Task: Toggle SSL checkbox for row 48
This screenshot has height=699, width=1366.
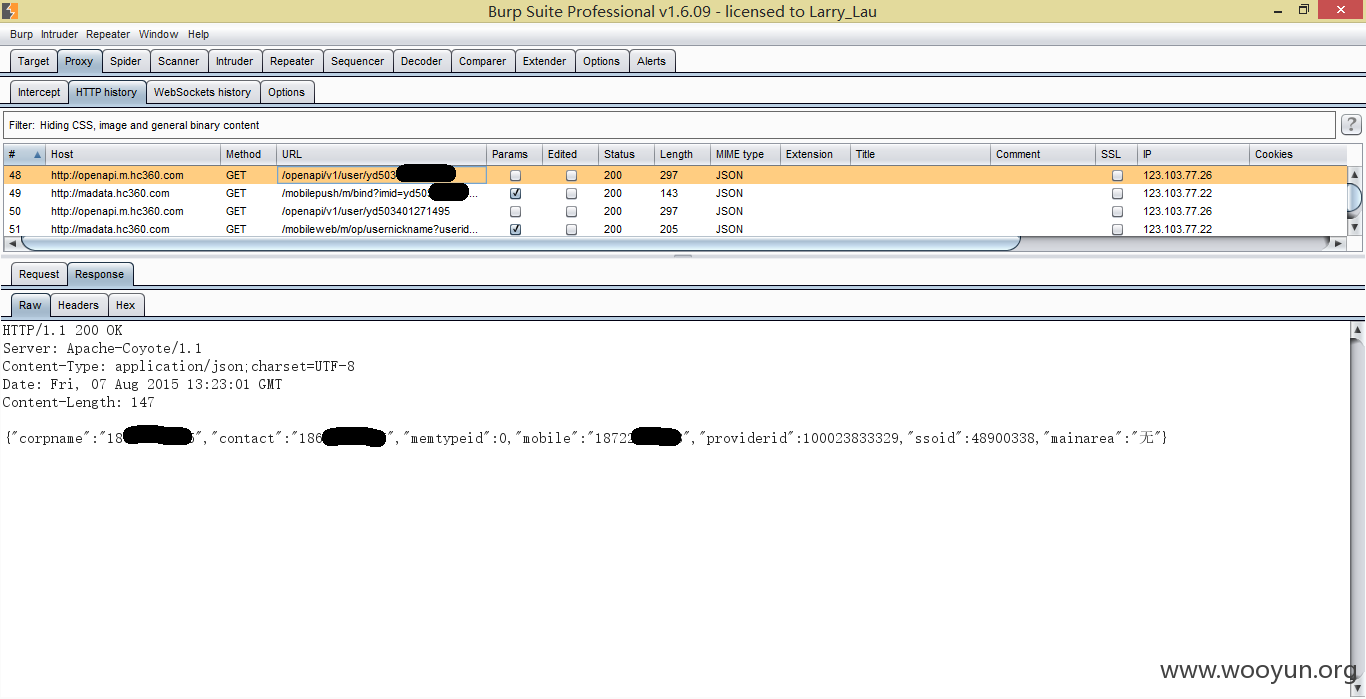Action: tap(1117, 175)
